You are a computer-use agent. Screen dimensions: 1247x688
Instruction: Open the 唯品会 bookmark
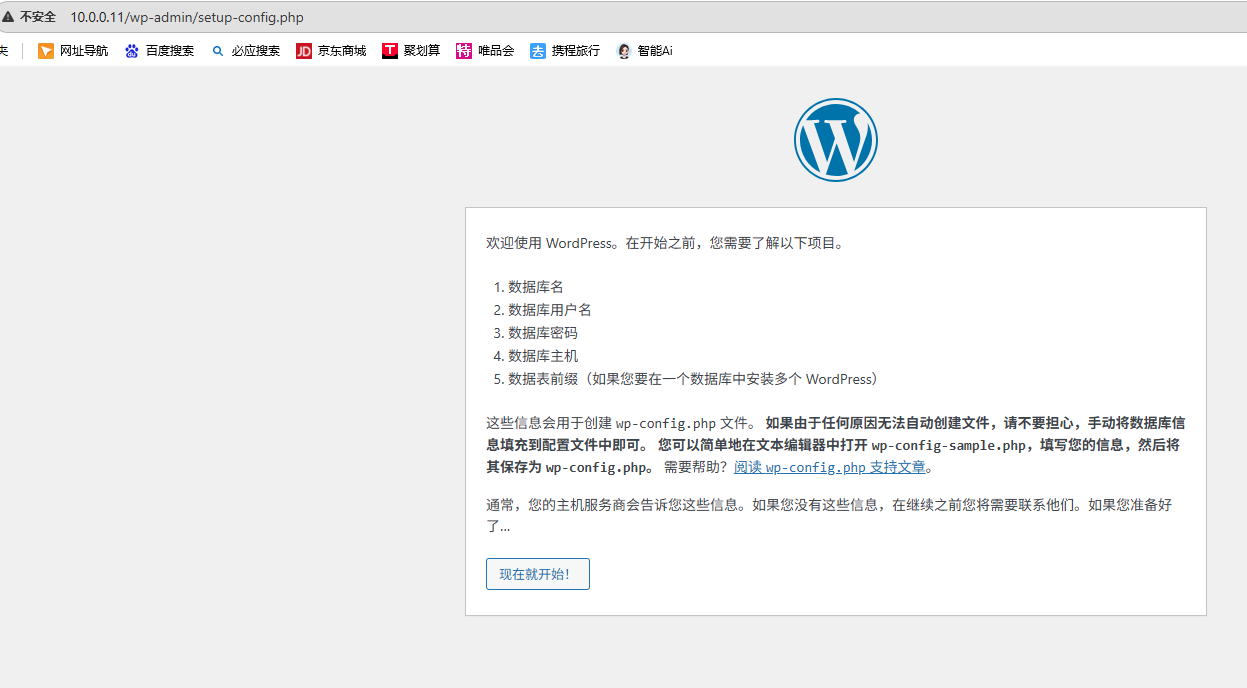(485, 51)
